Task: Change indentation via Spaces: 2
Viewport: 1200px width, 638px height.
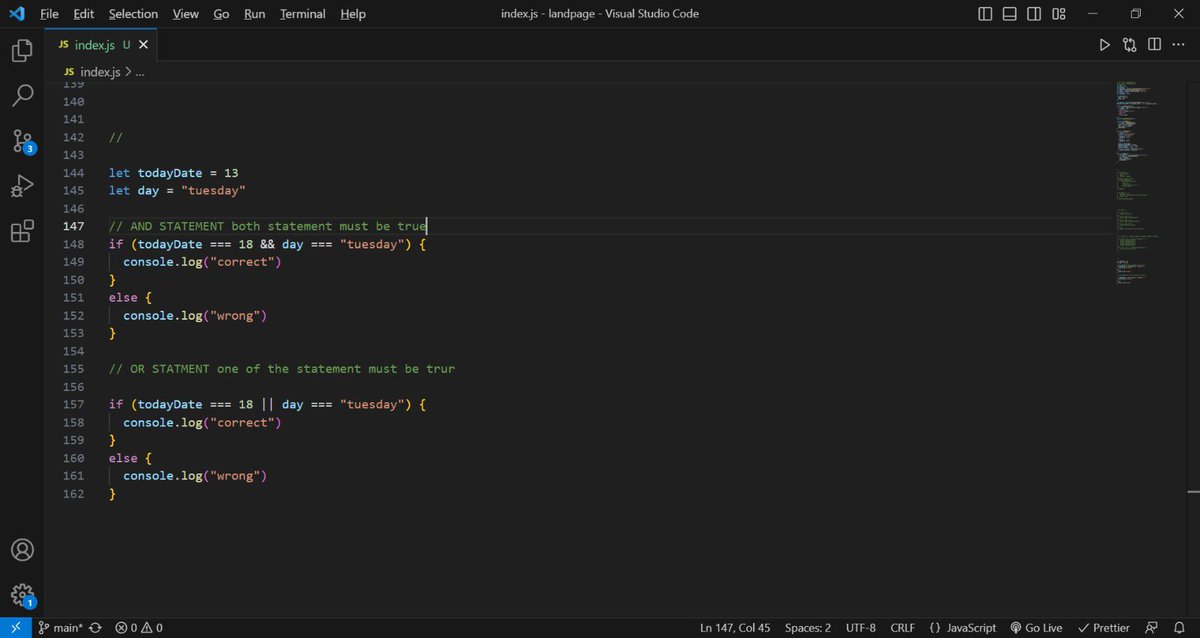Action: pyautogui.click(x=808, y=628)
